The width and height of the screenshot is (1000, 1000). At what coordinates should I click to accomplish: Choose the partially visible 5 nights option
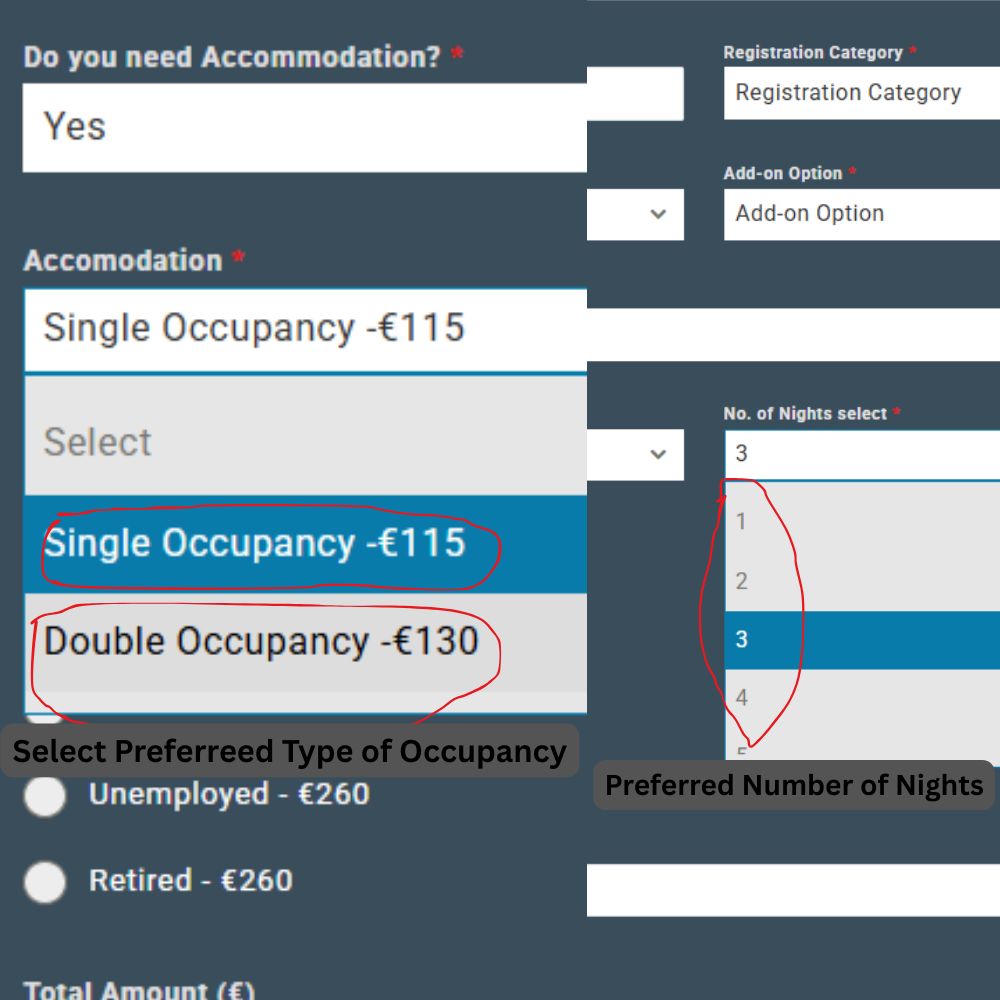pos(860,752)
